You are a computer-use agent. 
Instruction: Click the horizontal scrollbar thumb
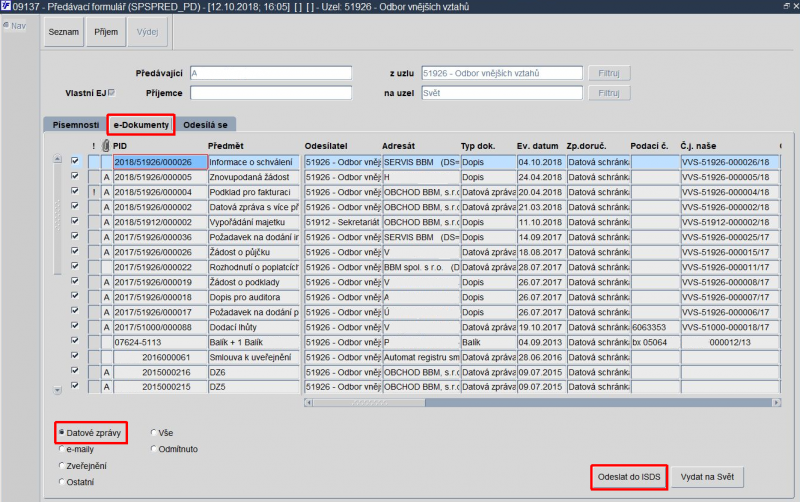[x=369, y=403]
